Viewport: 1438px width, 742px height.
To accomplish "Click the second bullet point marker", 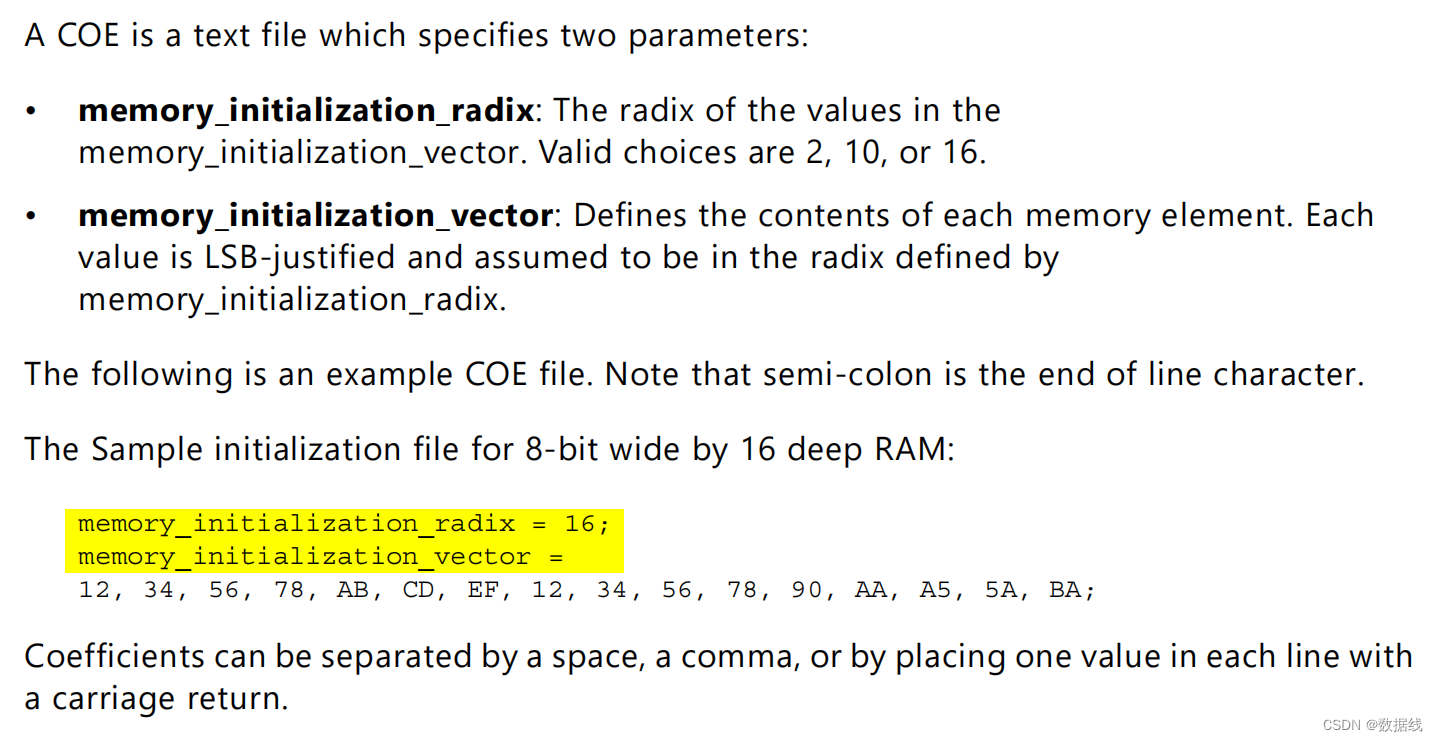I will (x=32, y=216).
